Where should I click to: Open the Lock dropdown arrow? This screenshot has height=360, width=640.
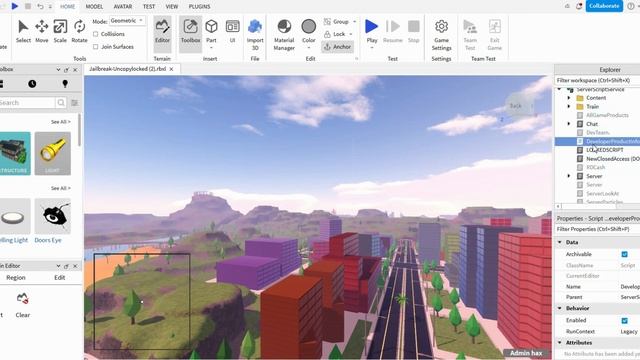tap(351, 34)
